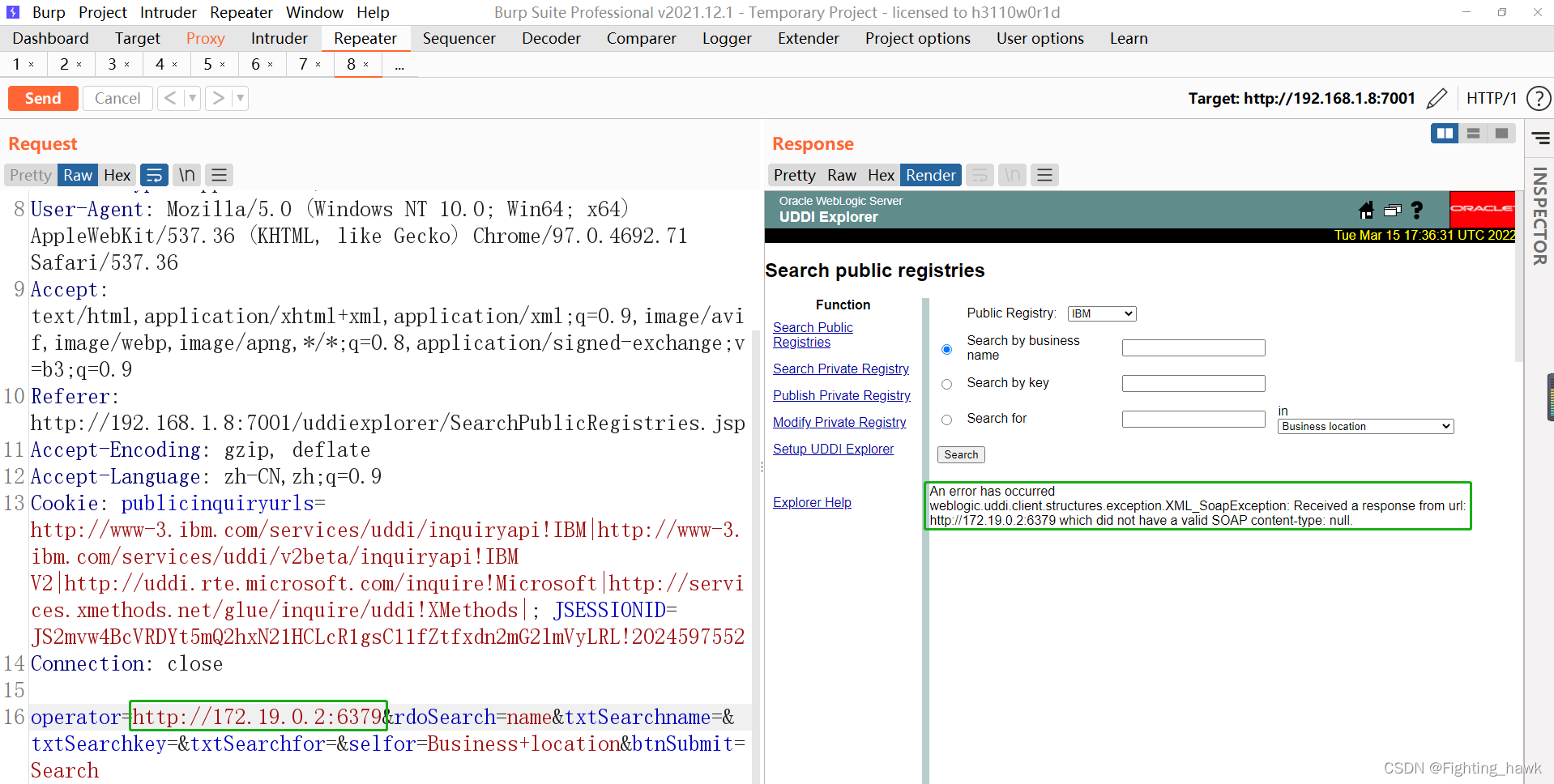The height and width of the screenshot is (784, 1554).
Task: Click the Search button in response
Action: 961,454
